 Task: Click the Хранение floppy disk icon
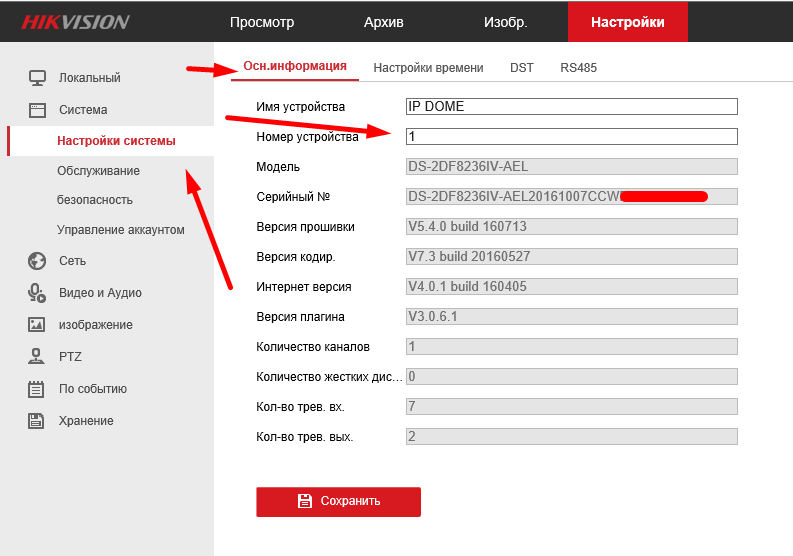pos(37,421)
